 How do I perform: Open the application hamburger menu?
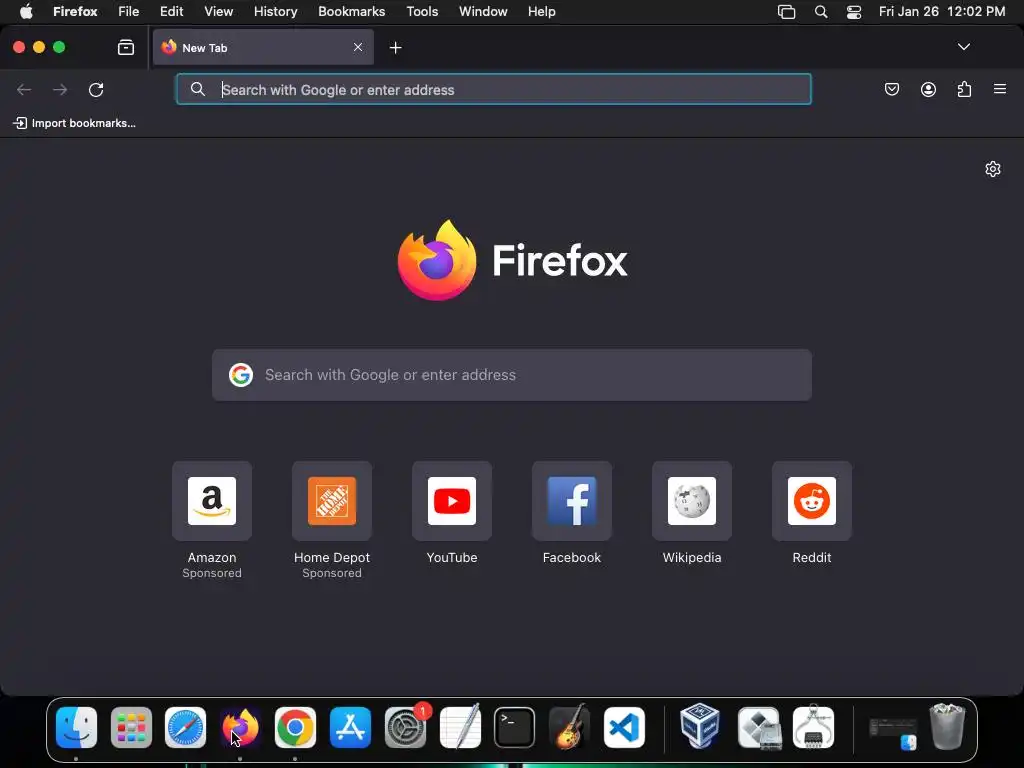point(1000,89)
